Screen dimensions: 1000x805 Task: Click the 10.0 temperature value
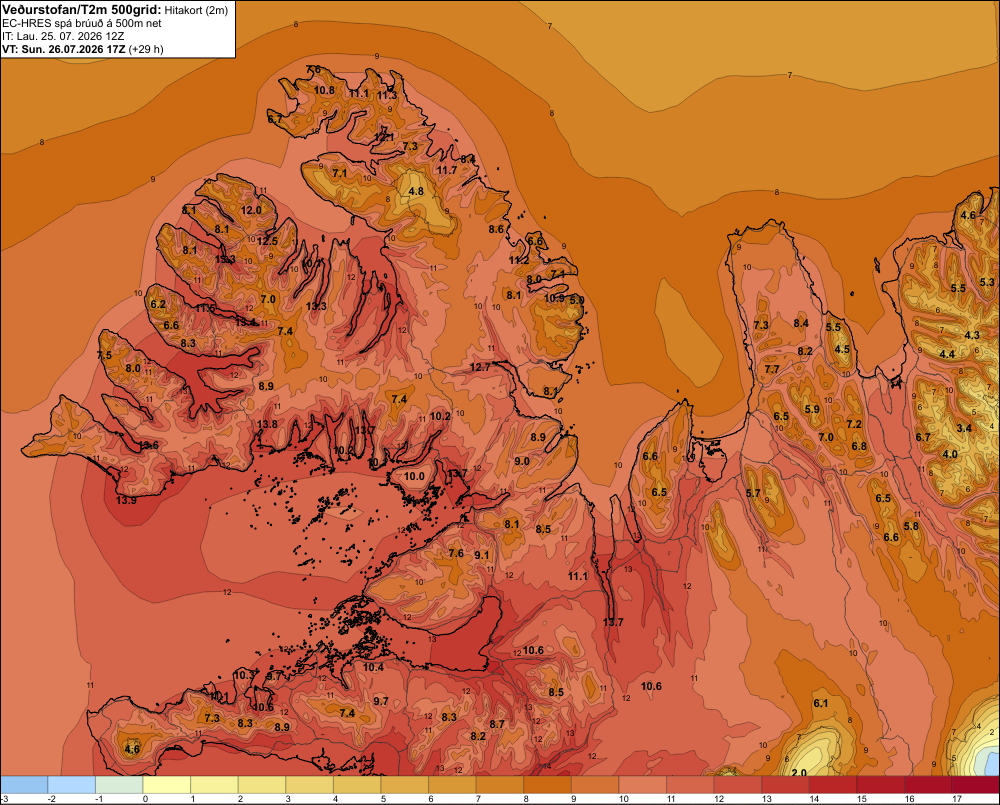(414, 476)
